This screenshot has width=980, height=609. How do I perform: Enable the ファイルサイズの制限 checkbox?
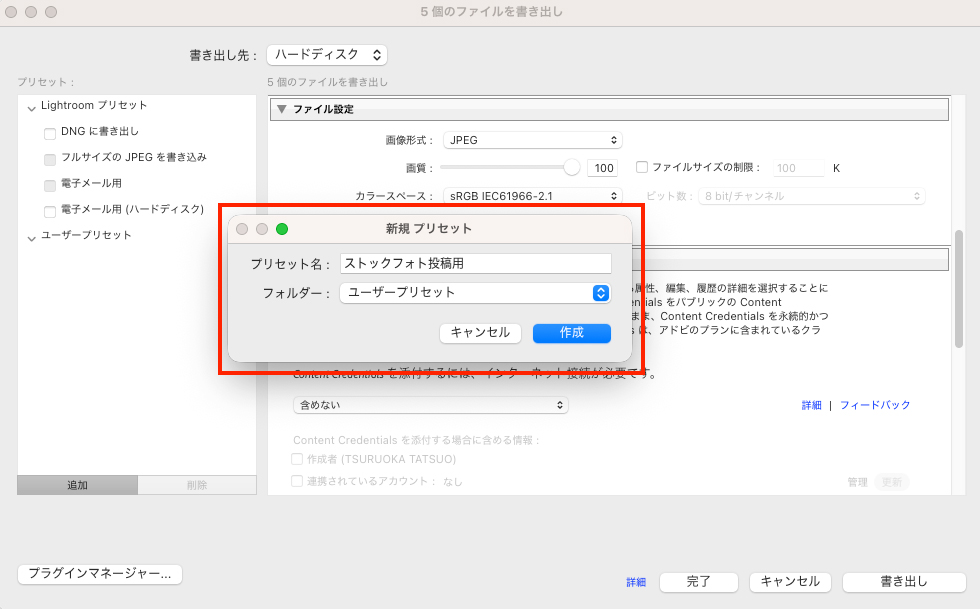(641, 167)
